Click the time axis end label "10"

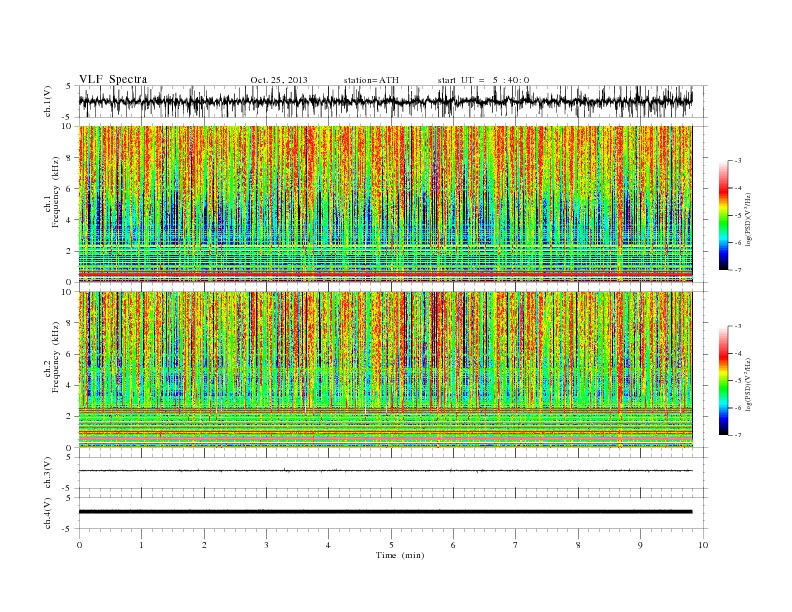pyautogui.click(x=703, y=545)
